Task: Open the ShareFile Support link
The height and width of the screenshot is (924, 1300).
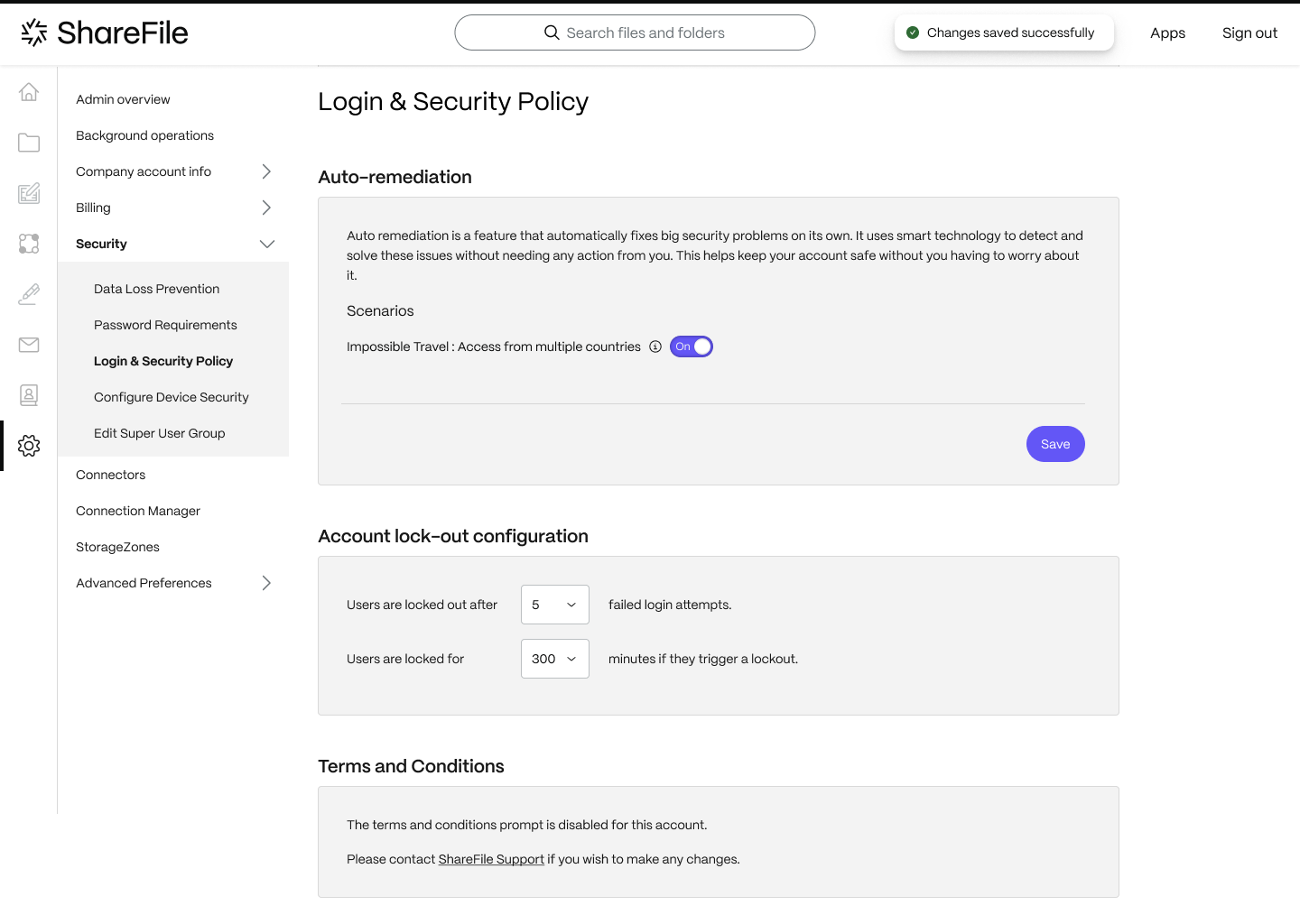Action: 491,859
